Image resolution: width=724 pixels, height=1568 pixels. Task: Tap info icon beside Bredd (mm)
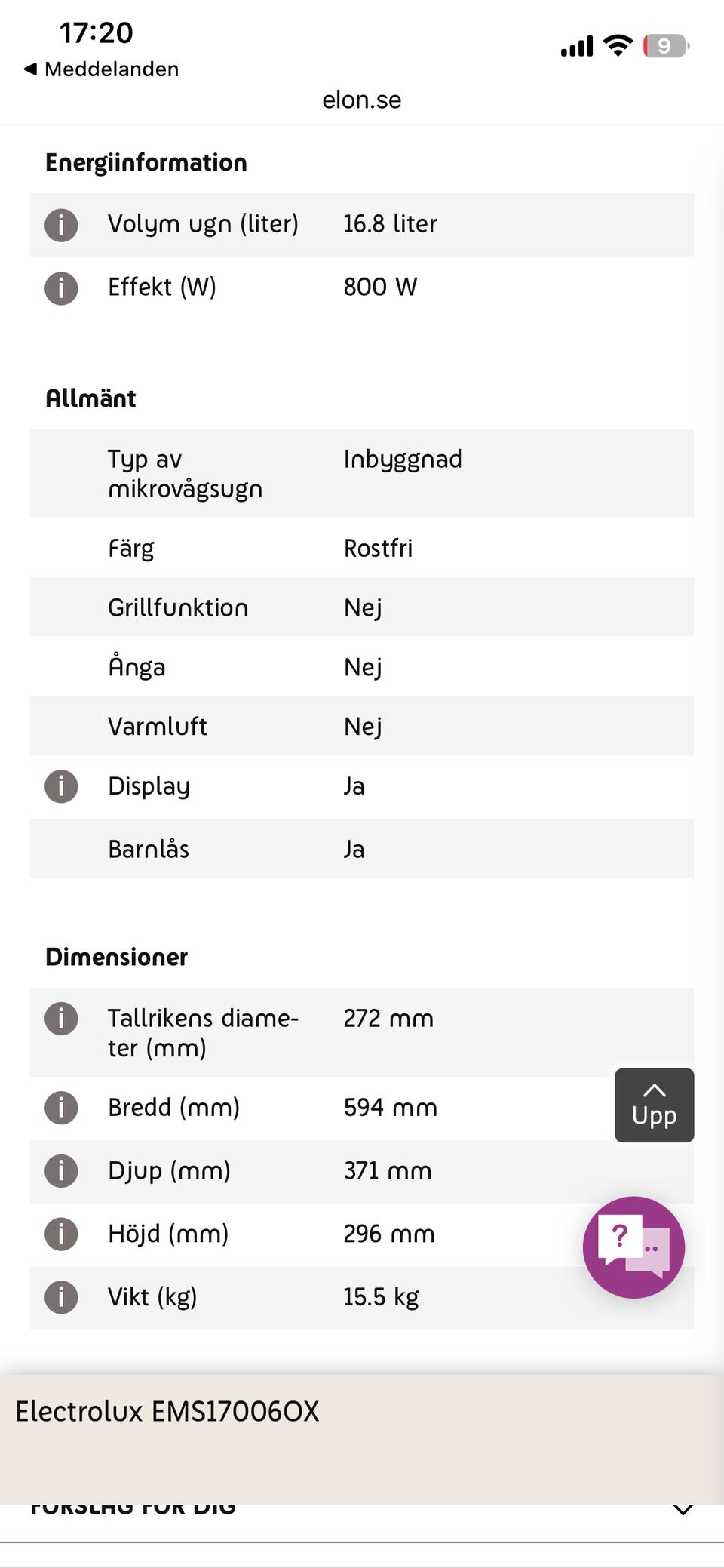coord(61,1108)
